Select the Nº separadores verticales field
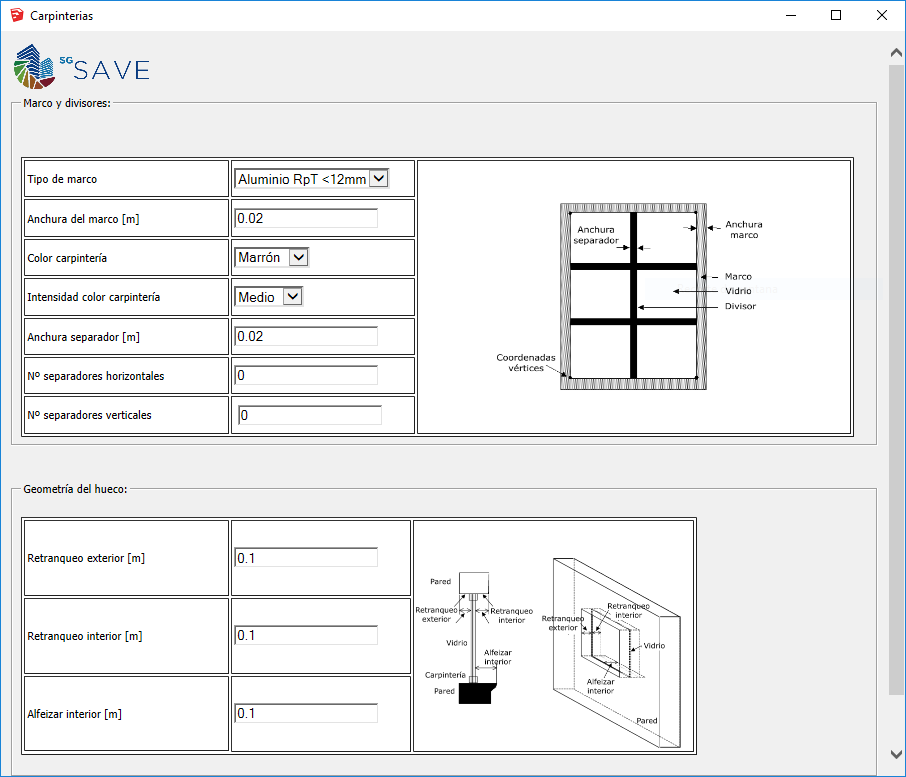The image size is (906, 777). (310, 415)
